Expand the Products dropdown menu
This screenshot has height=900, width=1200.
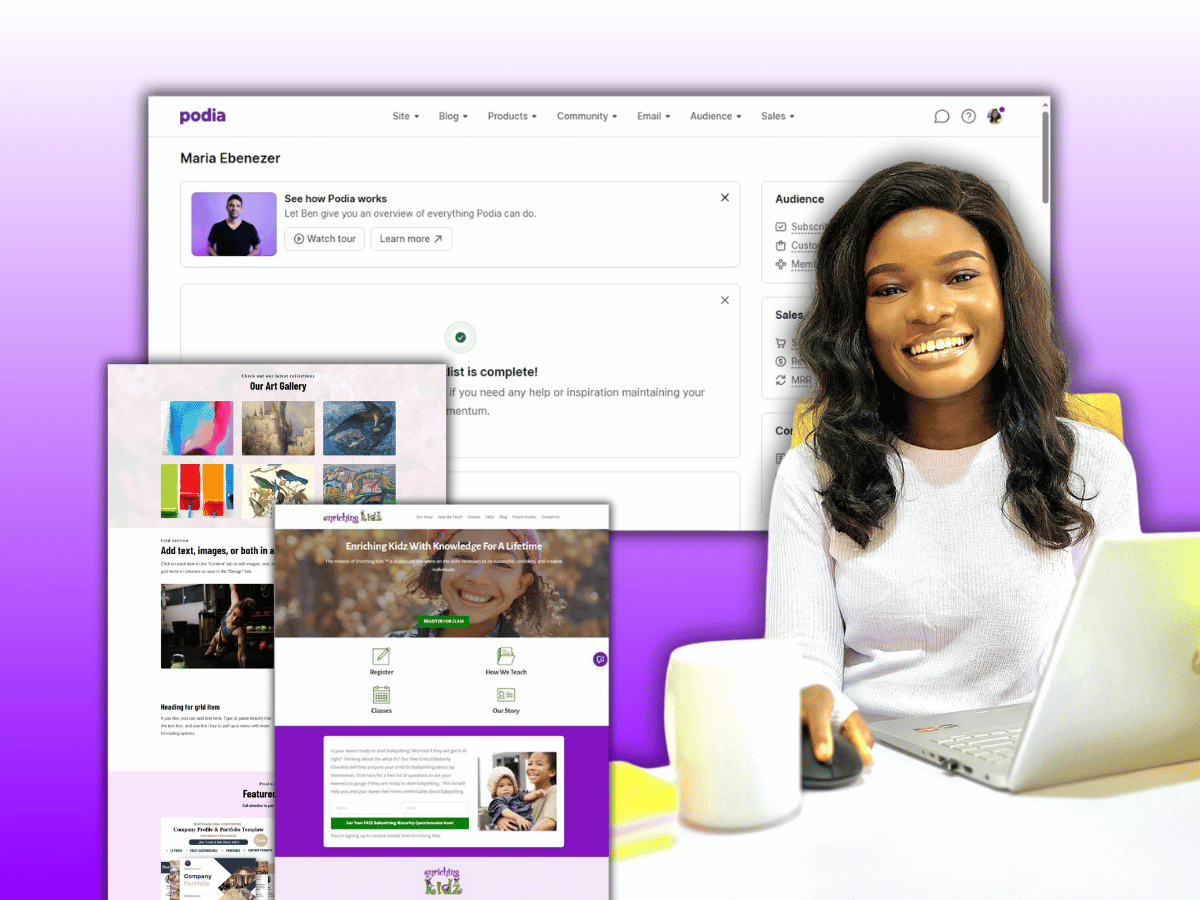tap(512, 116)
